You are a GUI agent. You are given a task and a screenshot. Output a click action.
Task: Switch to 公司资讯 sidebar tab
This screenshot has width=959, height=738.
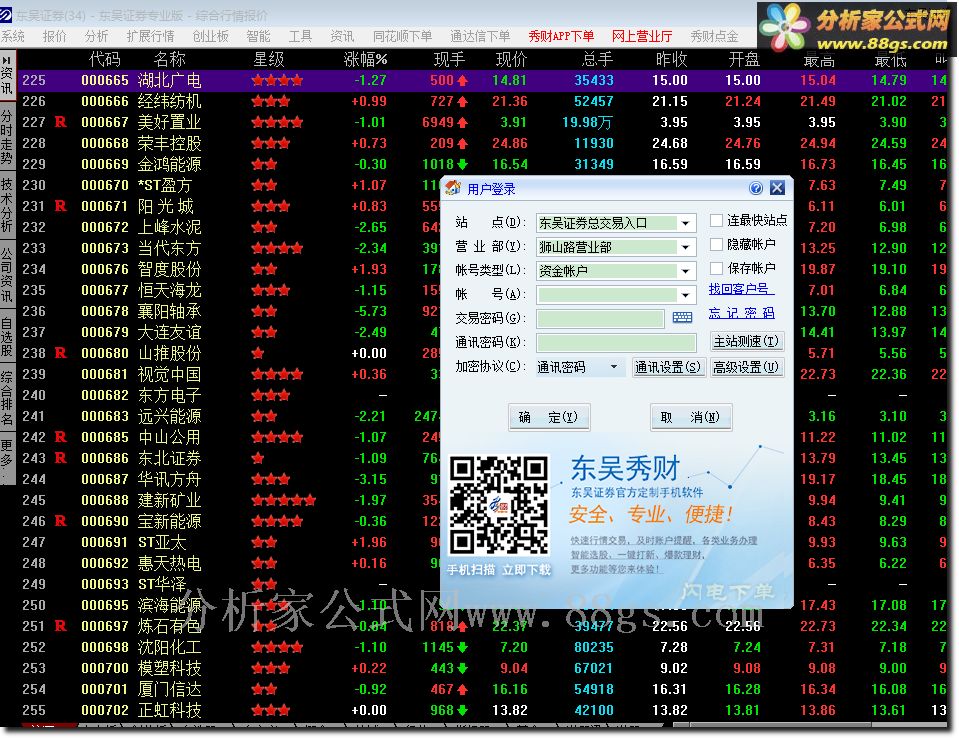pos(7,276)
